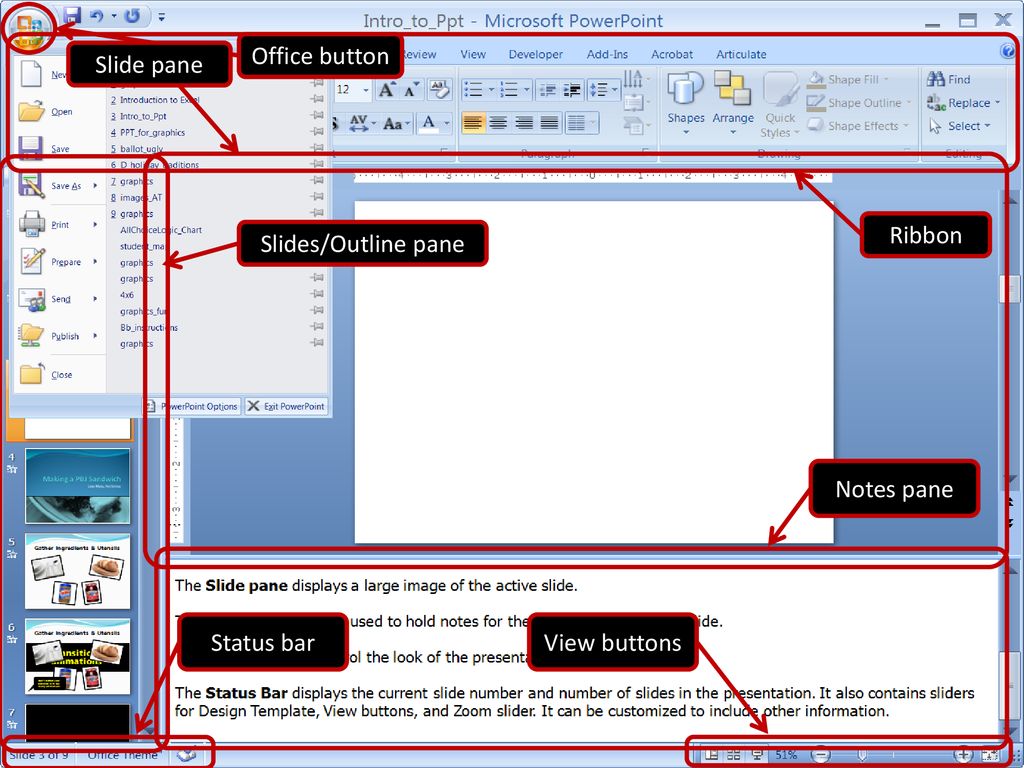
Task: Choose Open in the Office menu
Action: (x=59, y=112)
